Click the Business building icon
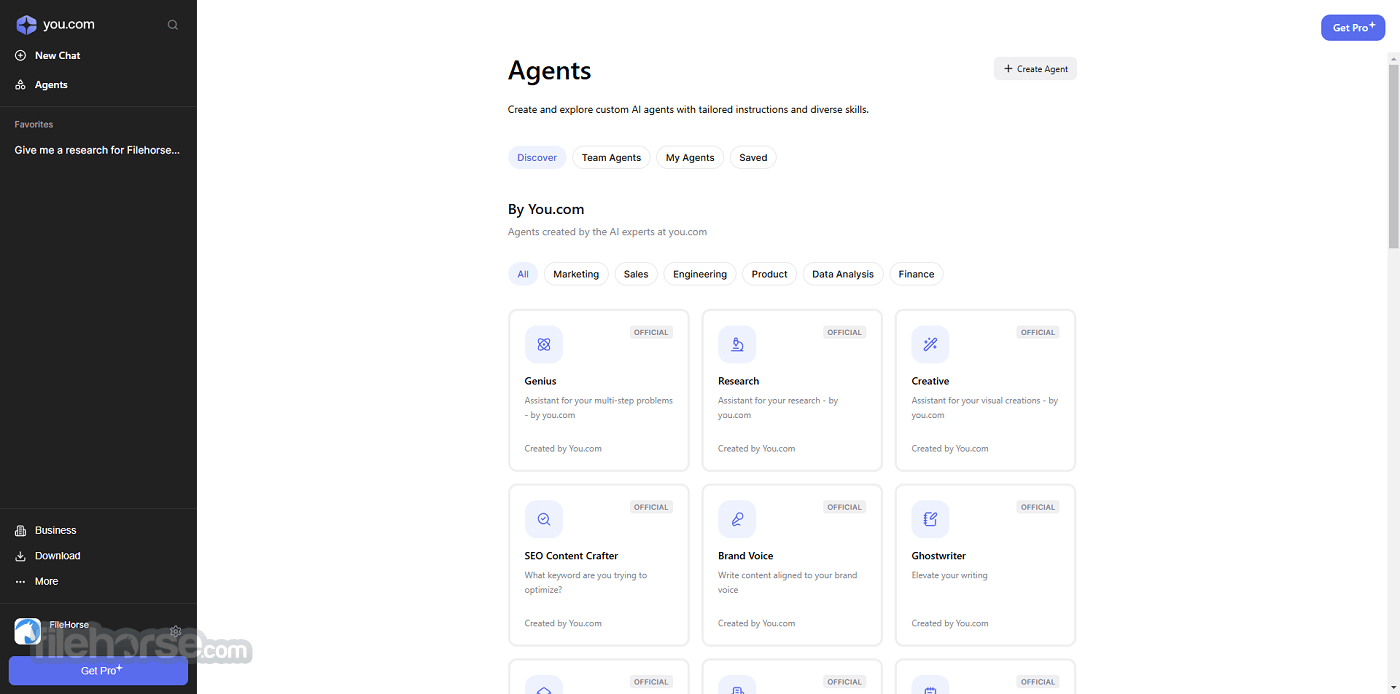This screenshot has width=1400, height=694. (x=20, y=531)
